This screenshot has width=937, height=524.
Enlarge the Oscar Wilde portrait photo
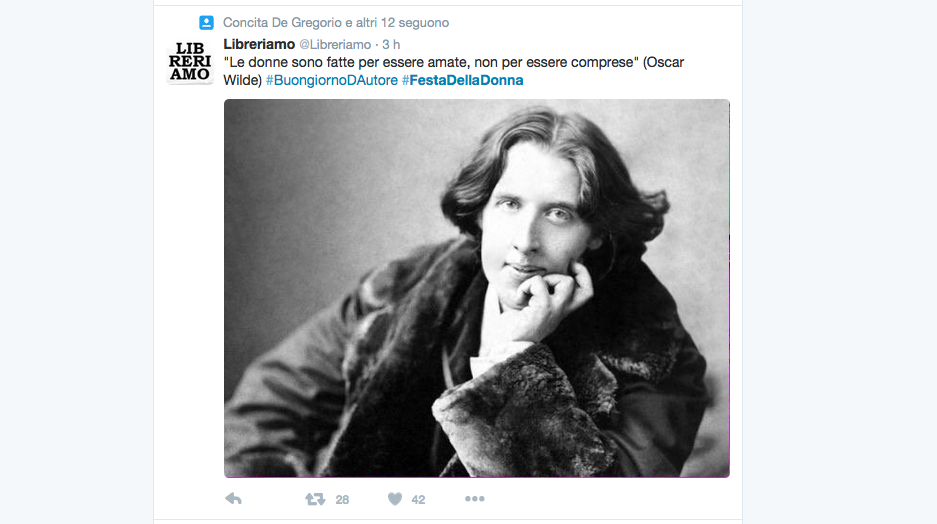[x=477, y=289]
